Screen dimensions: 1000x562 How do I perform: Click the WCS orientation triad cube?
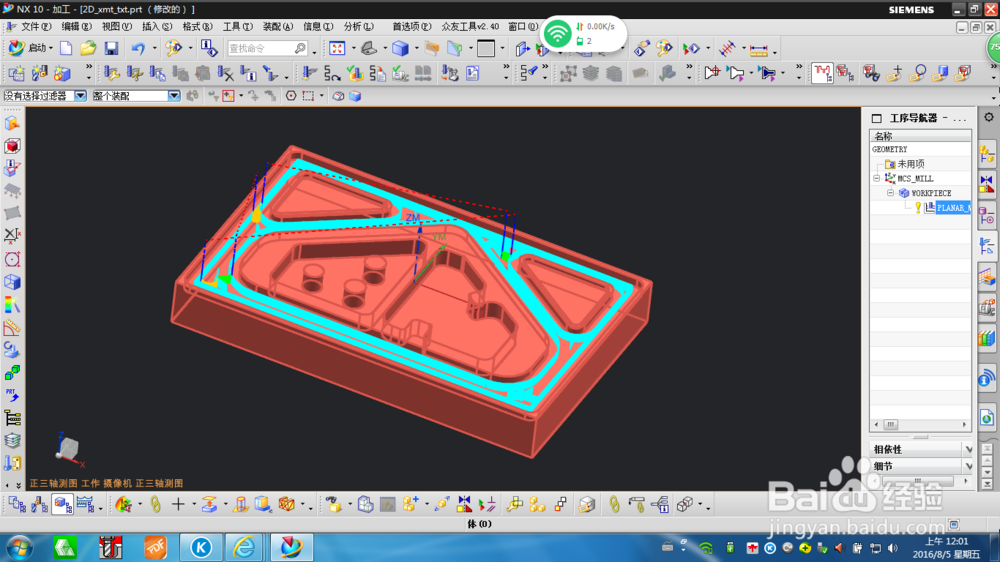[67, 448]
